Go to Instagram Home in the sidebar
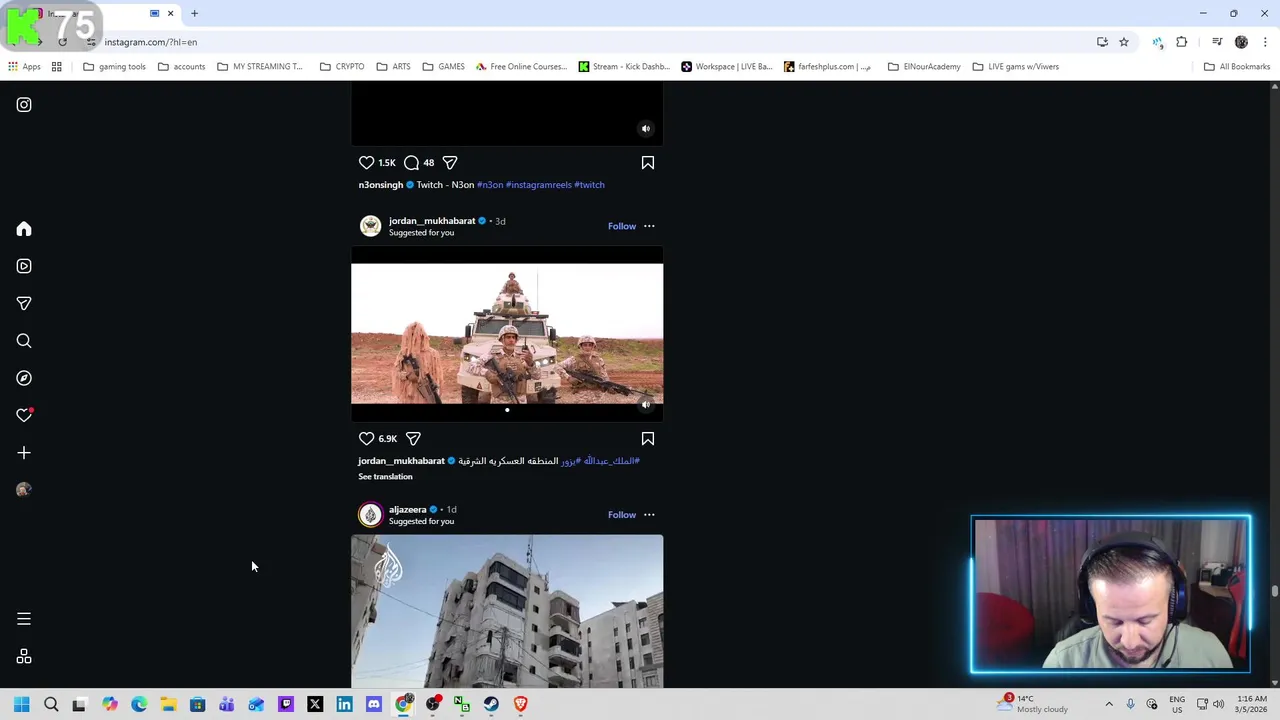Viewport: 1280px width, 720px height. [x=24, y=229]
